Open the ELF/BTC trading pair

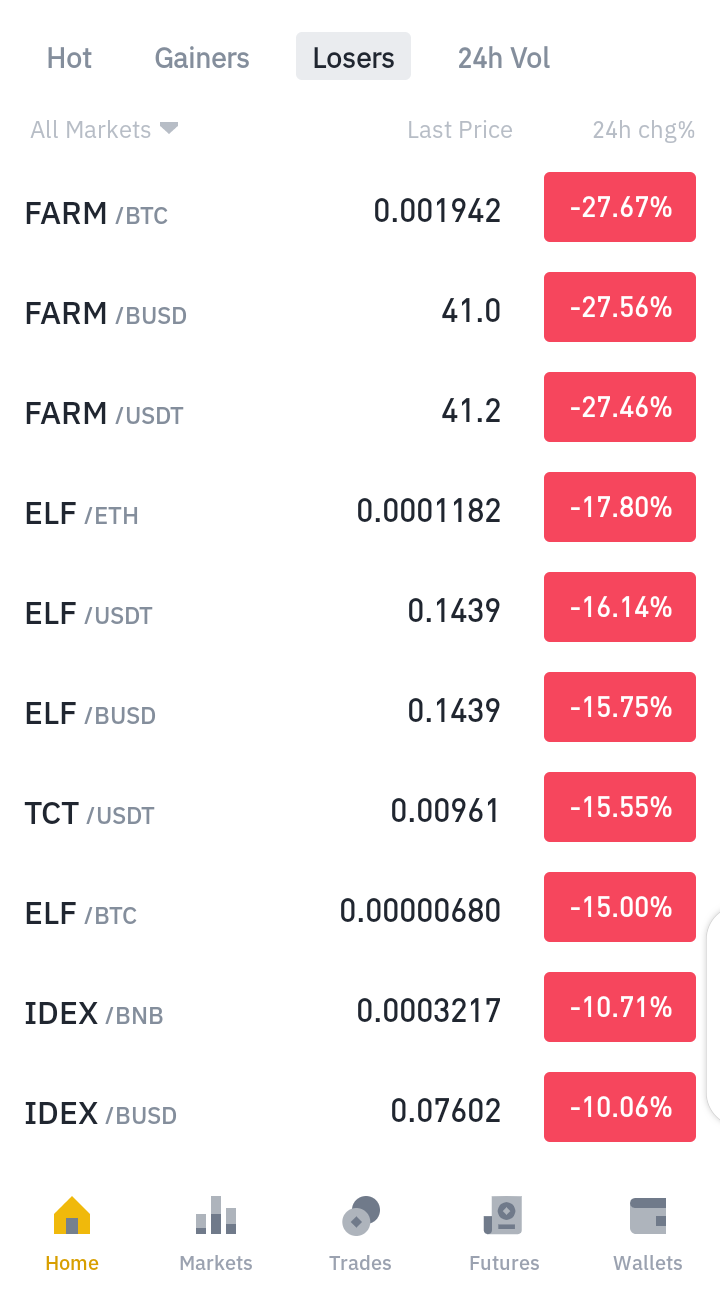click(x=360, y=911)
